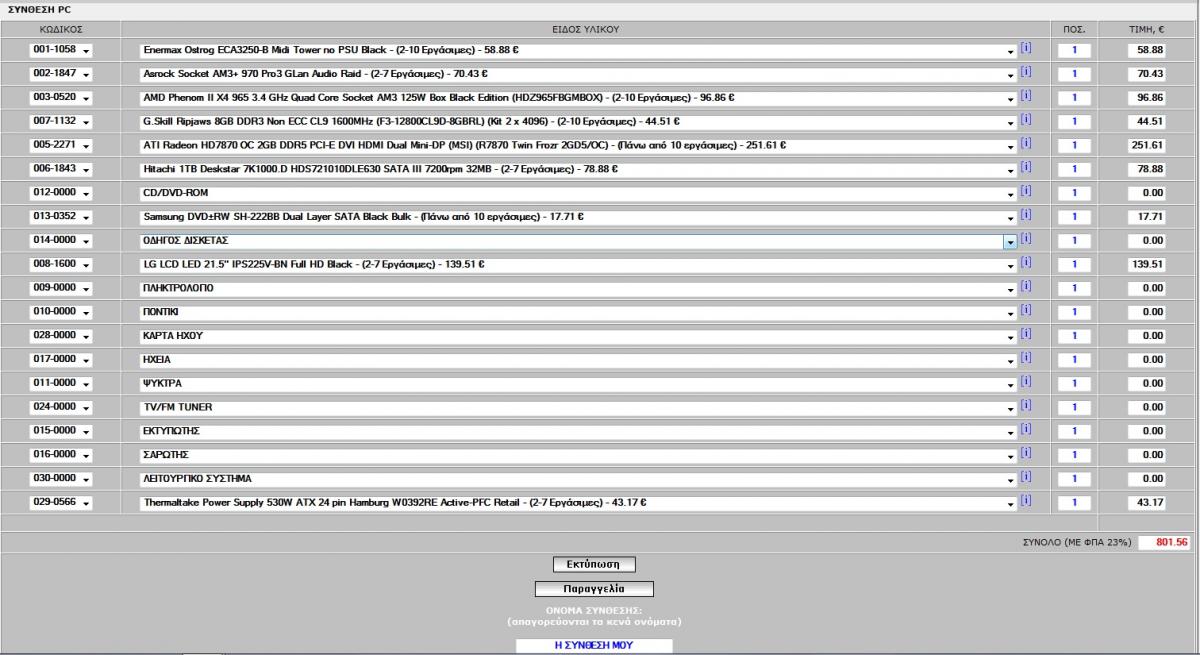The height and width of the screenshot is (655, 1200).
Task: Click info icon on Samsung DVD±RW row
Action: 1025,216
